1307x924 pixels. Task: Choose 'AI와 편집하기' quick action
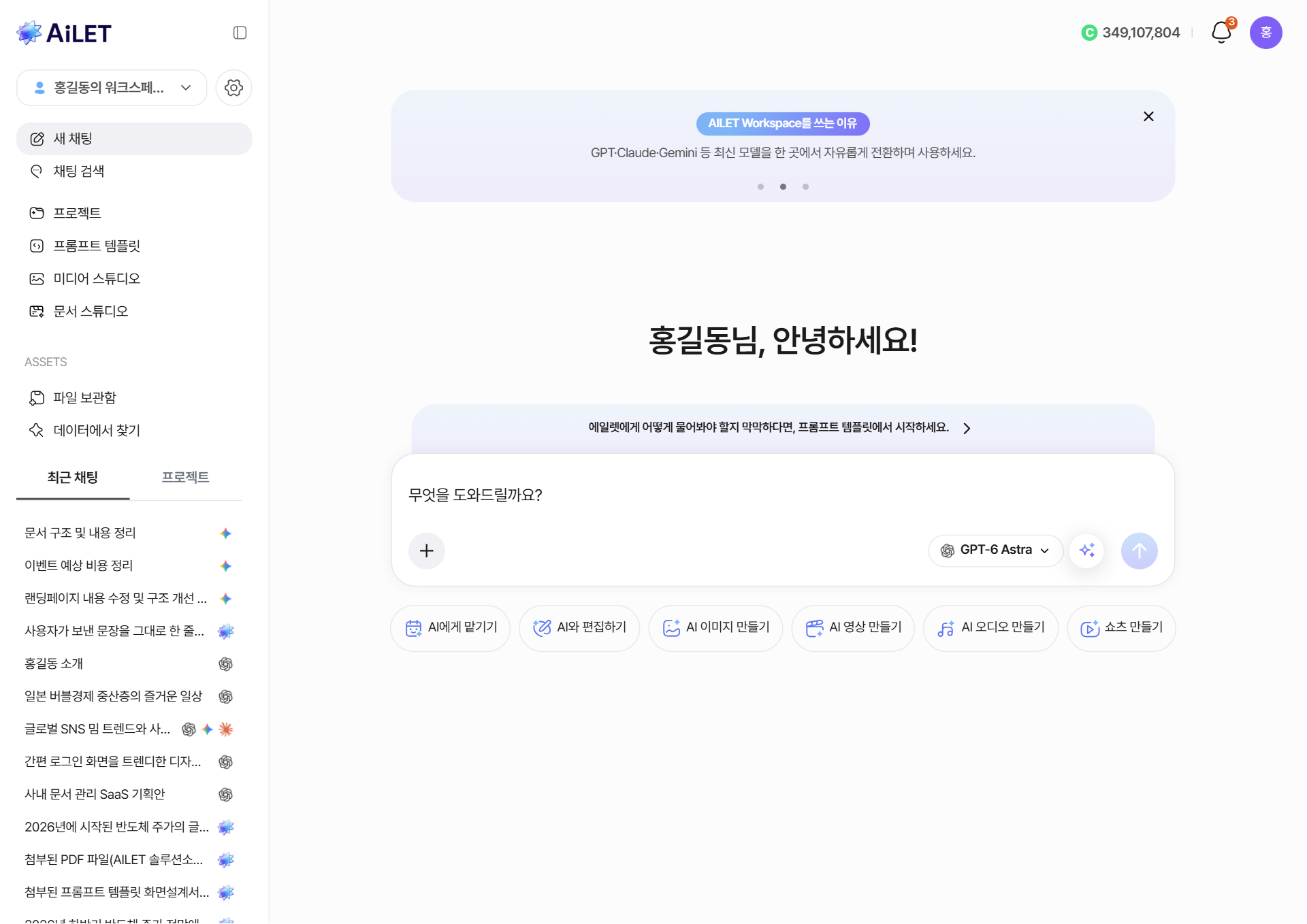pyautogui.click(x=579, y=628)
